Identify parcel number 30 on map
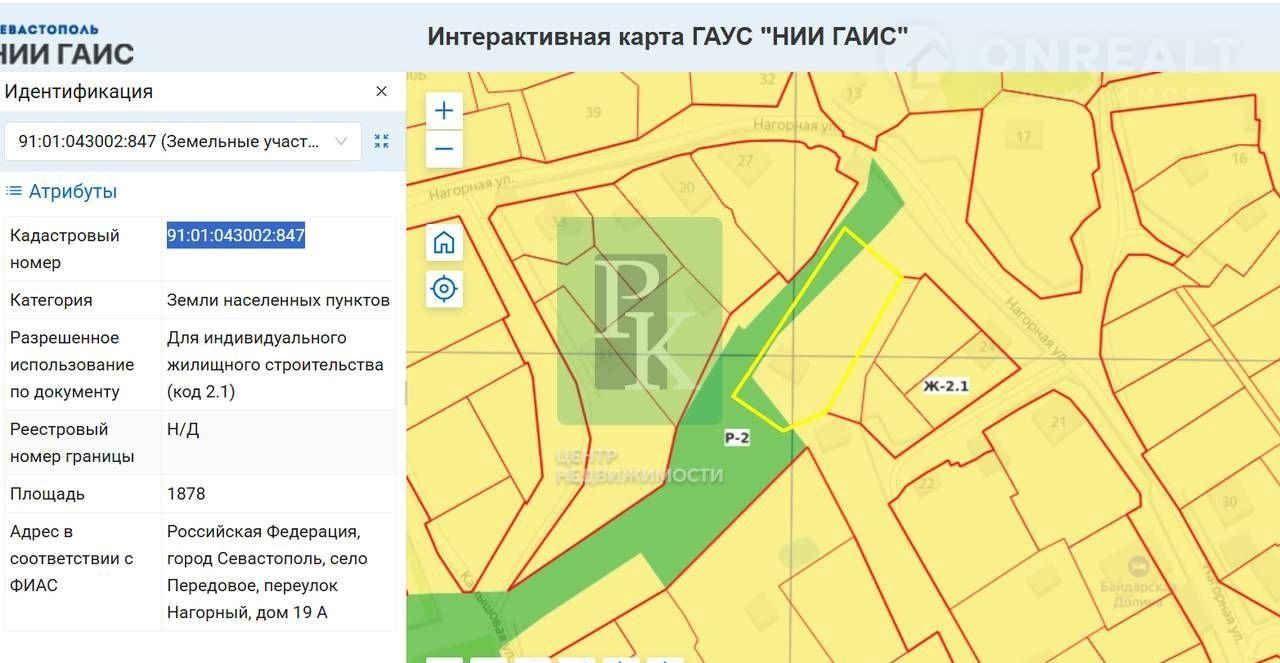Viewport: 1280px width, 663px height. click(1229, 501)
